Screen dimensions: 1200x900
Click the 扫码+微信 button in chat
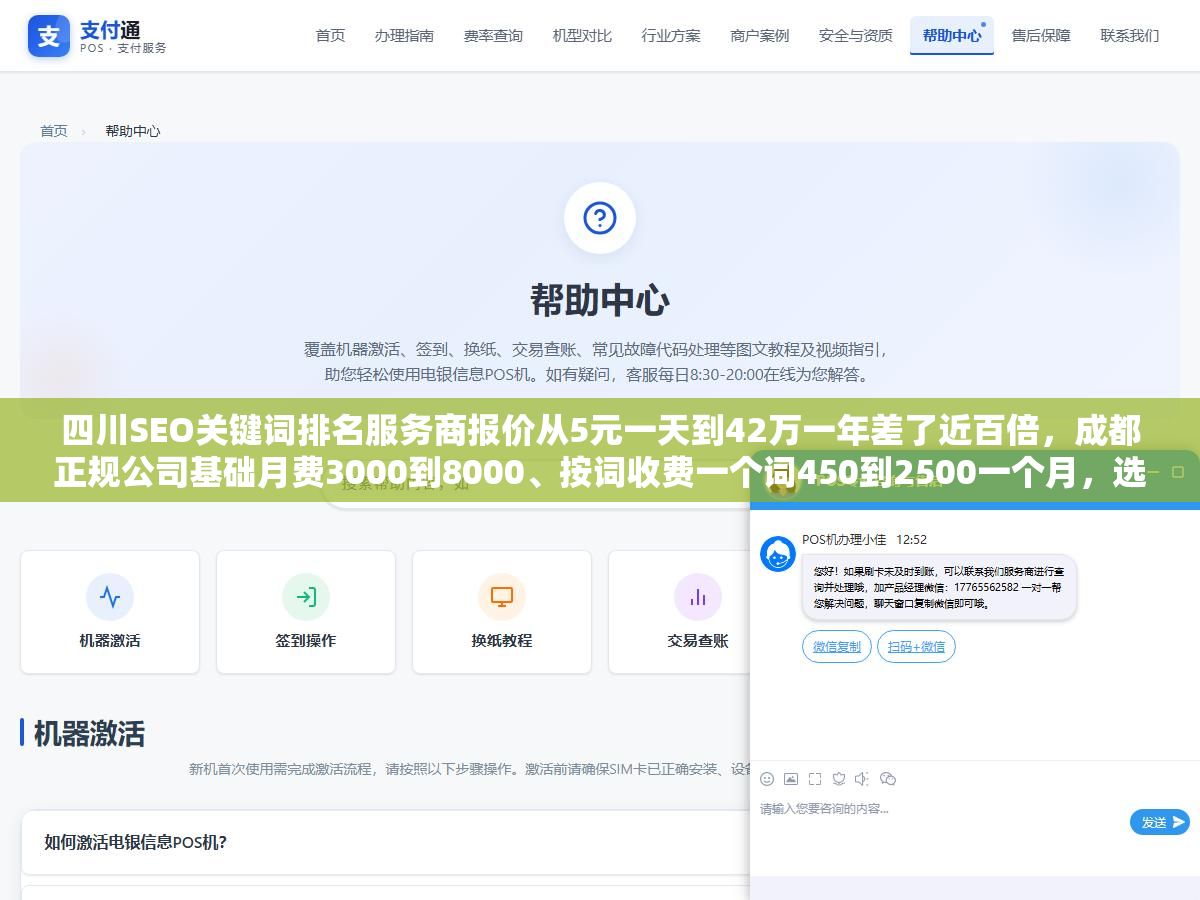[917, 647]
